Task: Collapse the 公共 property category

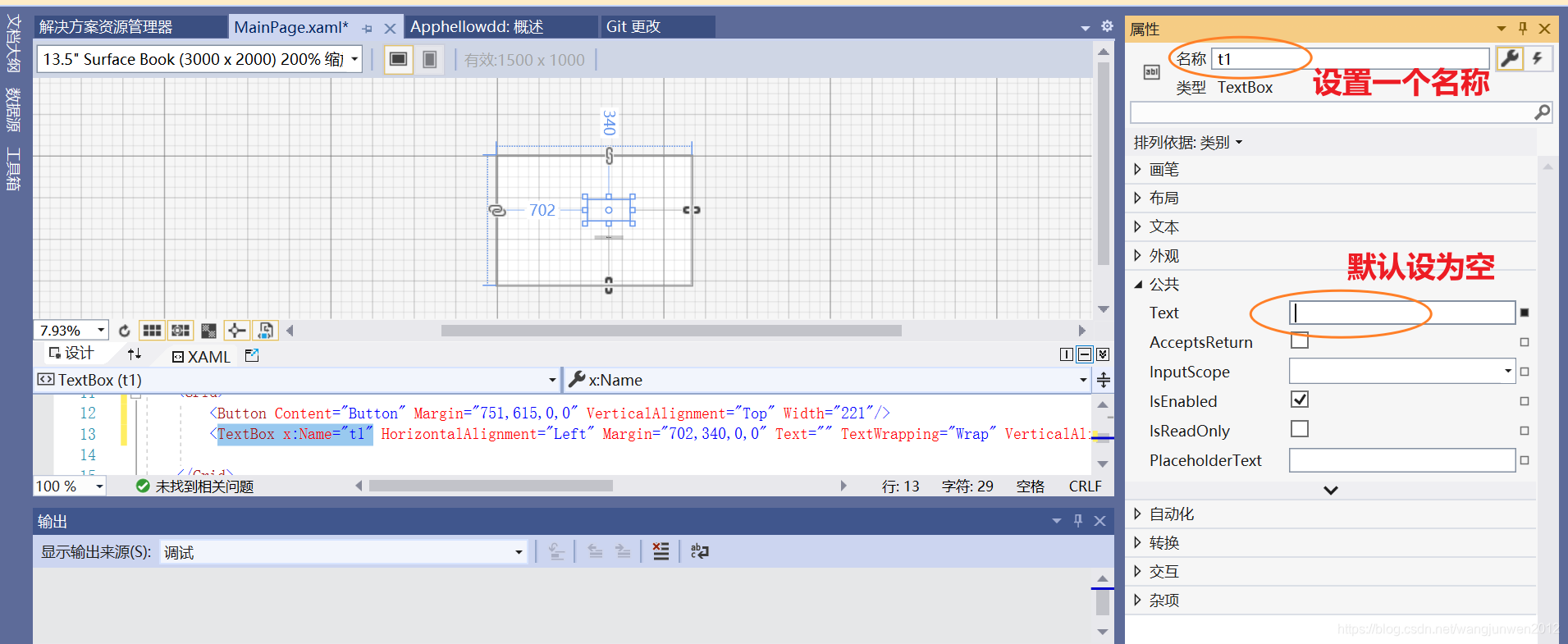Action: pos(1138,285)
